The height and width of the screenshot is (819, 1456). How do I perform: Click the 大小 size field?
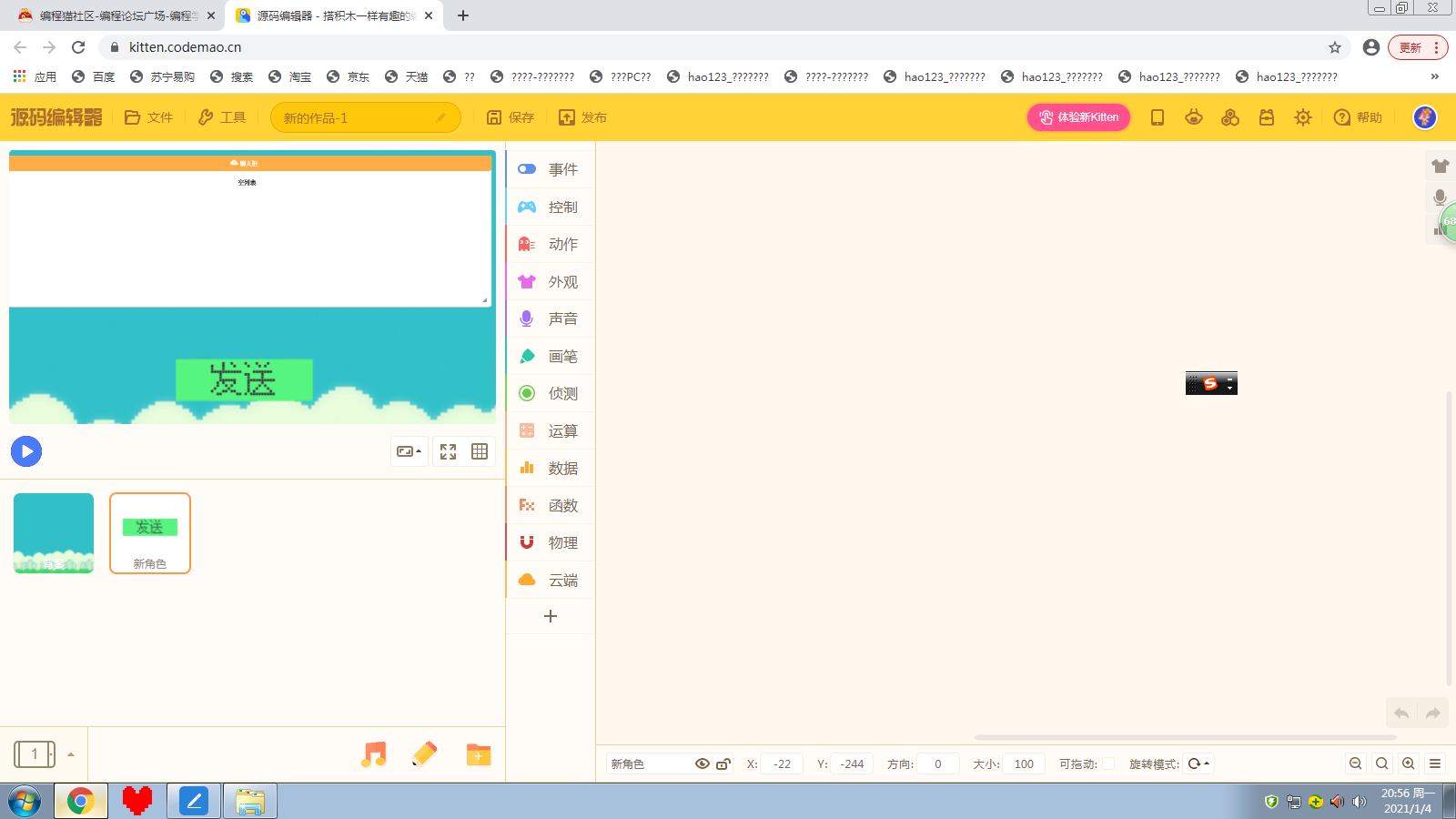(1024, 763)
